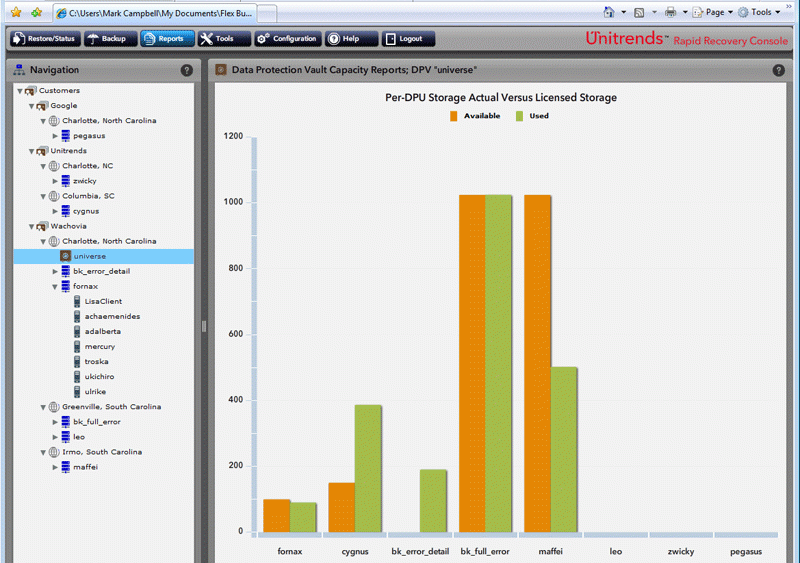This screenshot has height=563, width=800.
Task: Select the universe vault tree item
Action: (x=104, y=256)
